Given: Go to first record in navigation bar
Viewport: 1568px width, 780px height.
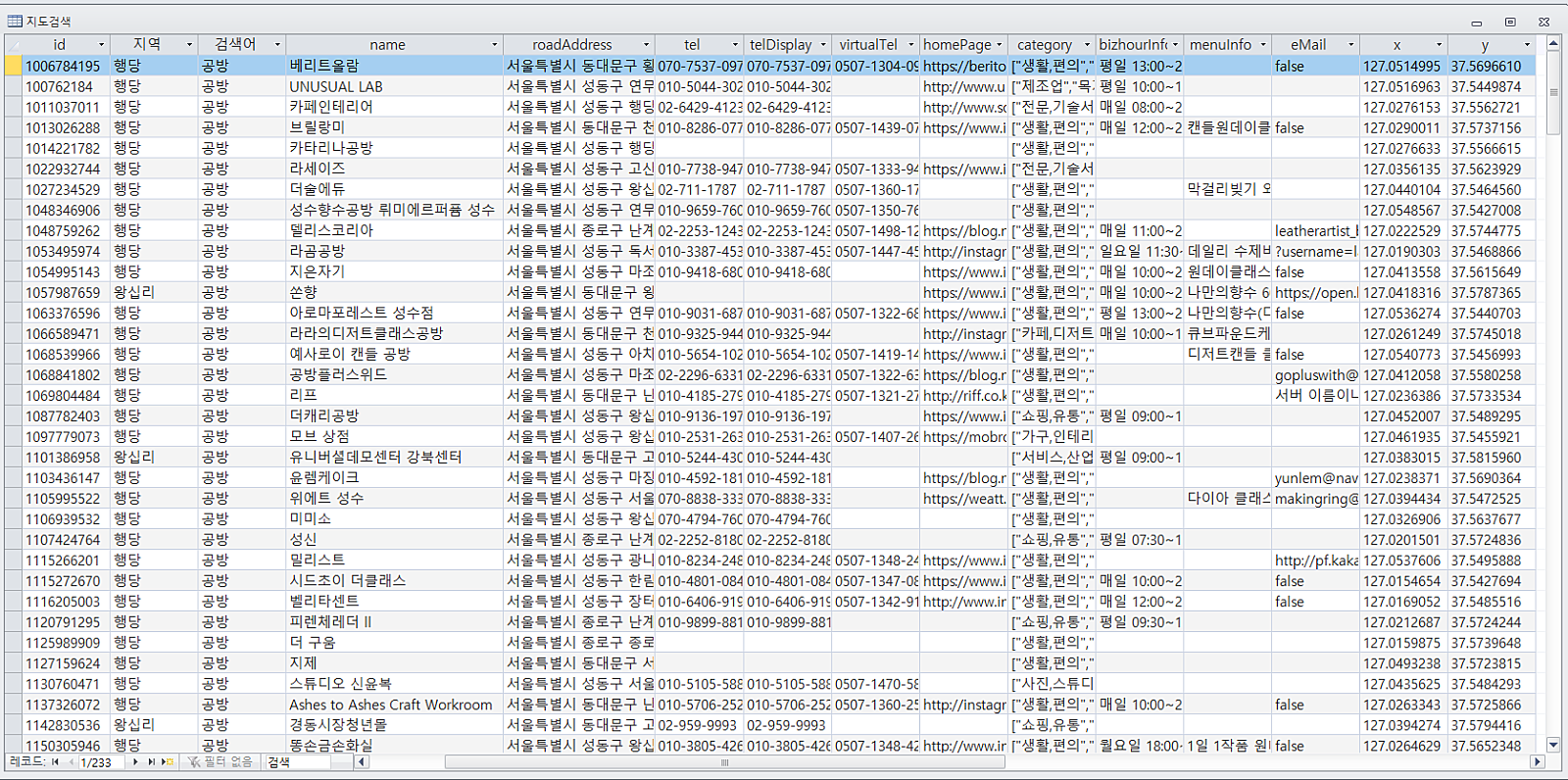Looking at the screenshot, I should (55, 761).
